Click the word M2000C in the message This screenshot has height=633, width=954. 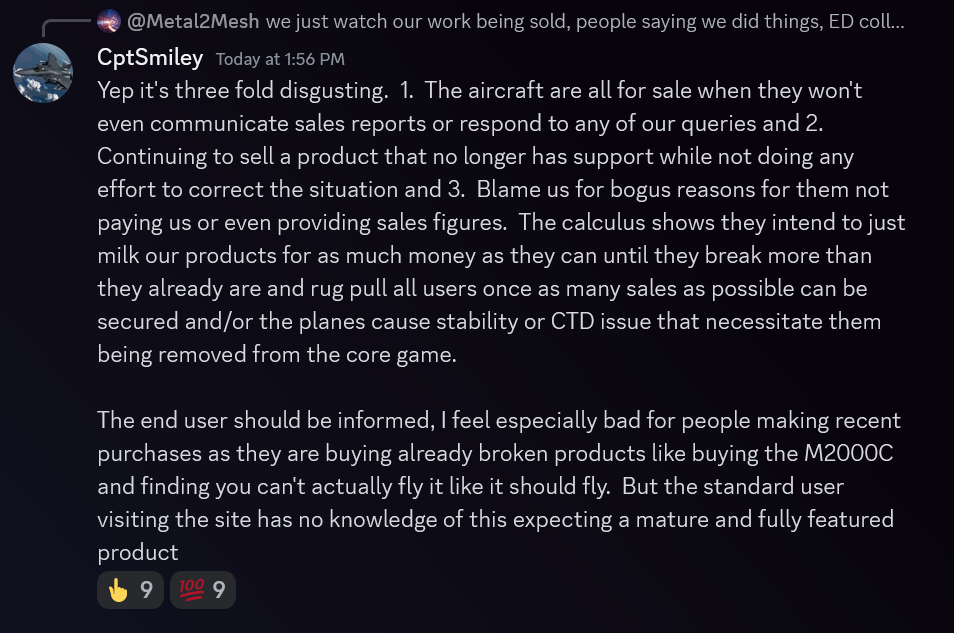coord(848,453)
